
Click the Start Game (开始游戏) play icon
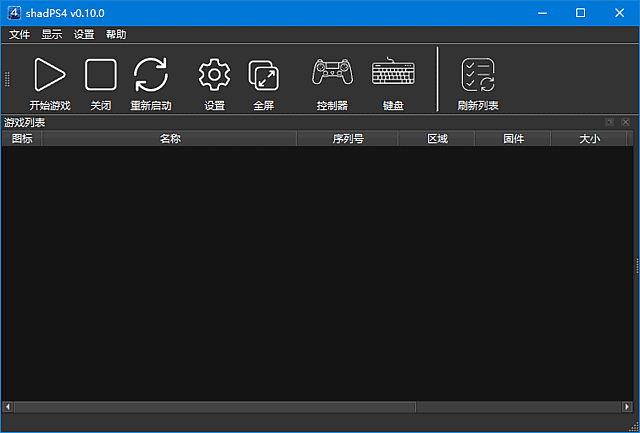[x=49, y=75]
